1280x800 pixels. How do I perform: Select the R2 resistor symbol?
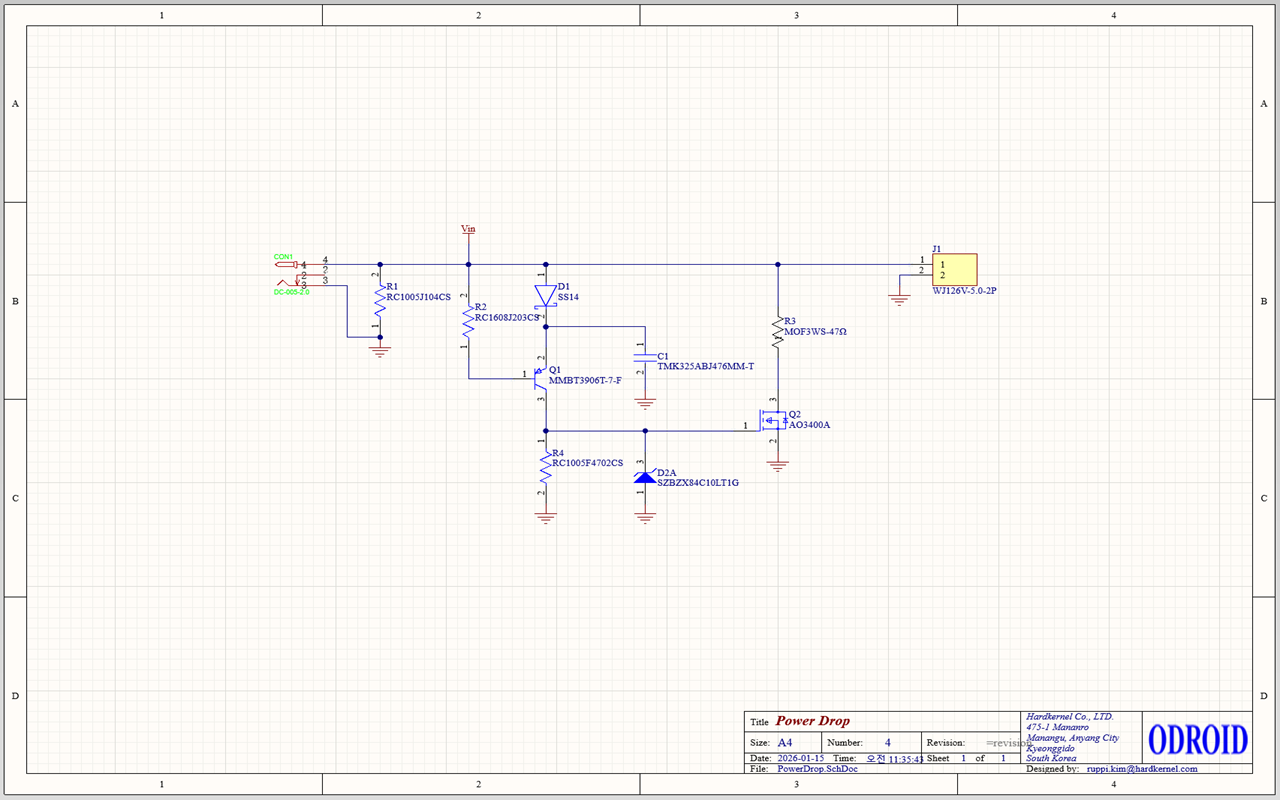468,321
